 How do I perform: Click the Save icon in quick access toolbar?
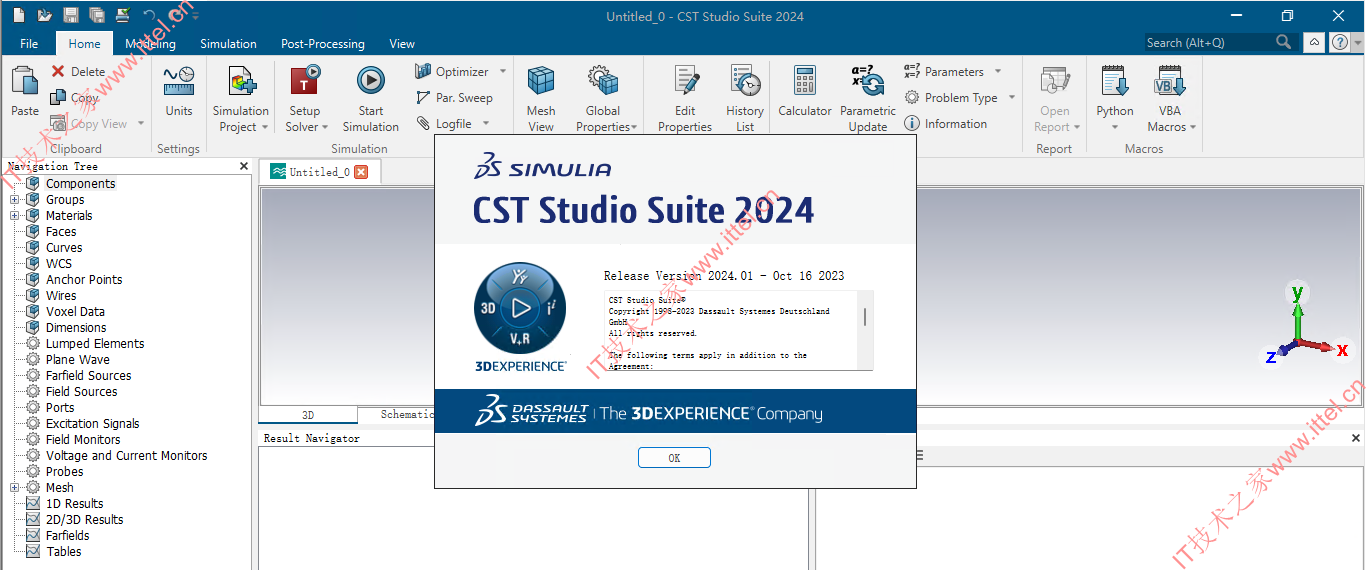71,15
